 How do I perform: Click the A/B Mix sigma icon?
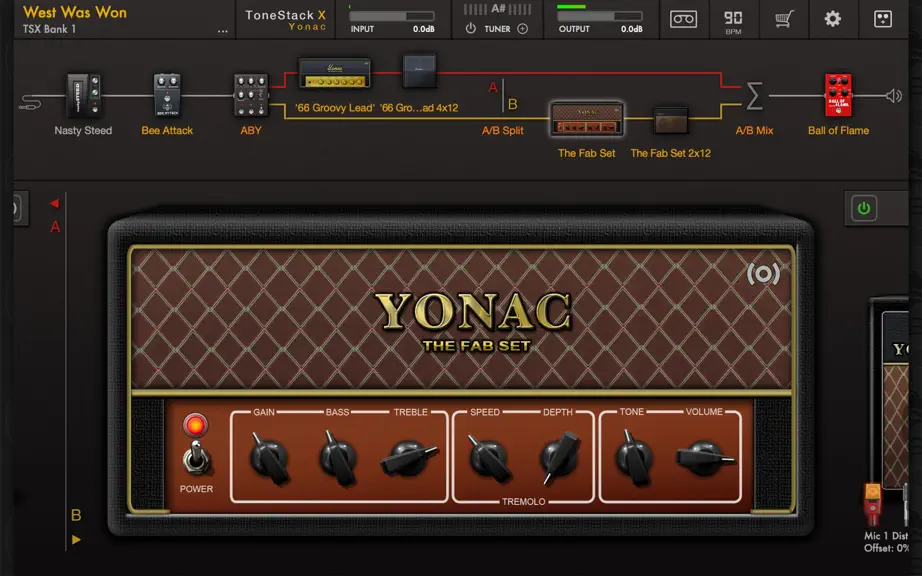tap(754, 96)
